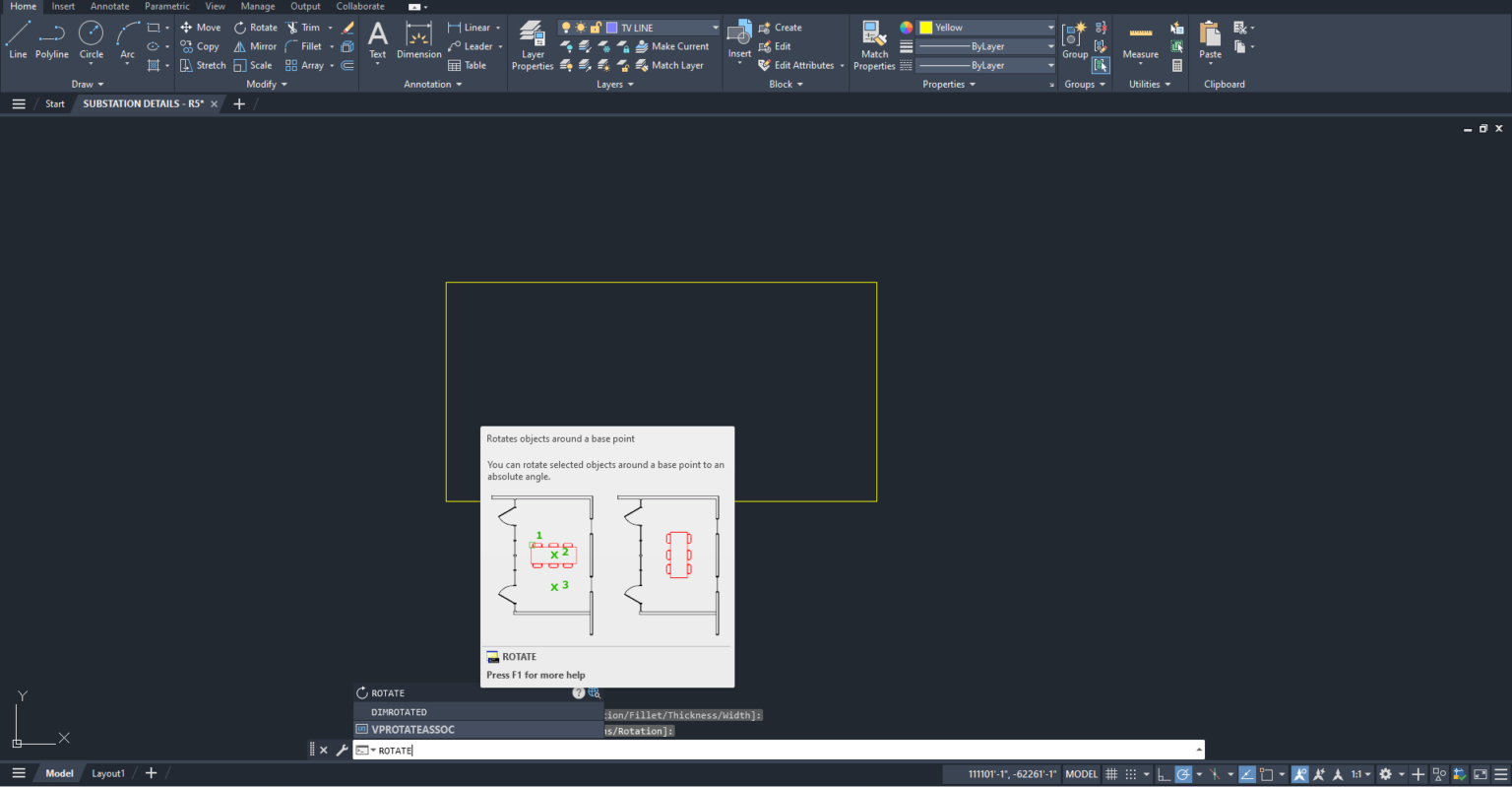Select the Move tool
Image resolution: width=1512 pixels, height=787 pixels.
200,27
